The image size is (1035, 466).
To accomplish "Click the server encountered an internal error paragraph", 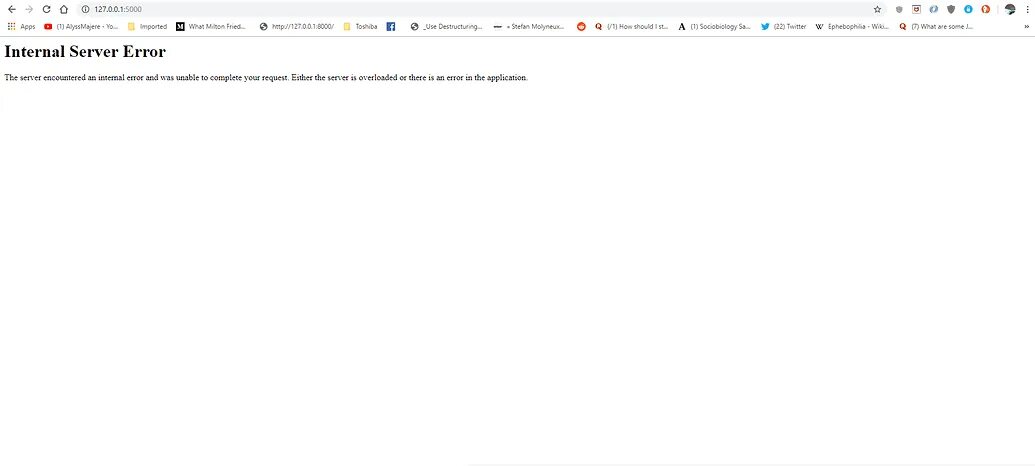I will pos(266,77).
